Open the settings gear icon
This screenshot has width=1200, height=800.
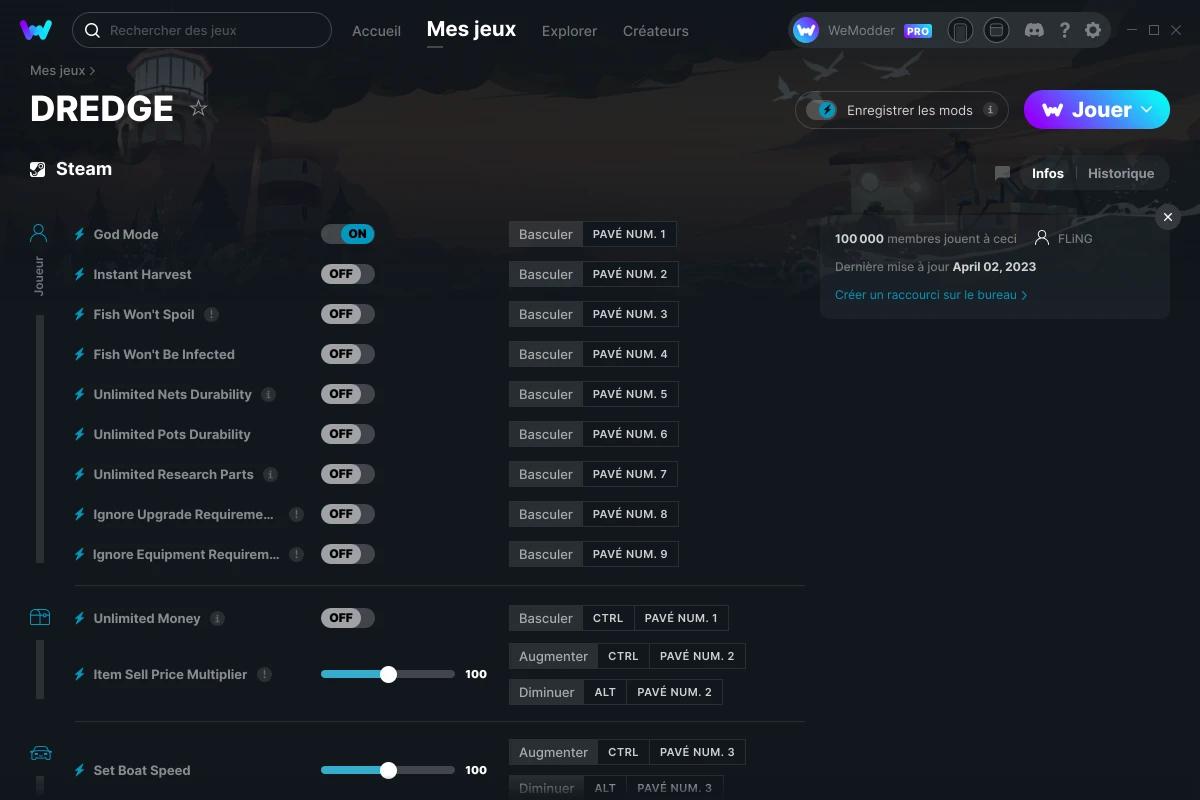1093,31
